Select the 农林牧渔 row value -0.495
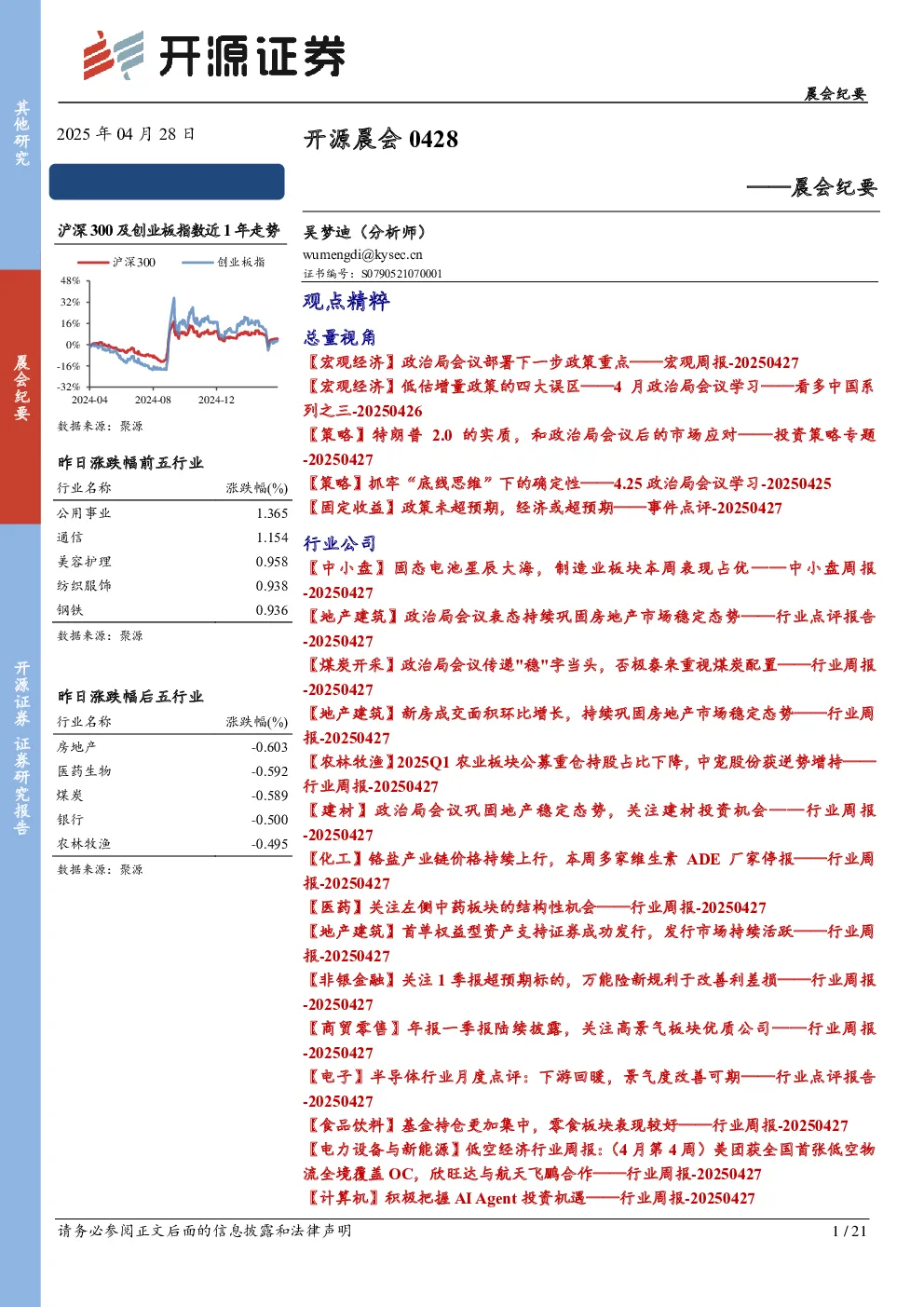The image size is (924, 1307). click(x=270, y=844)
